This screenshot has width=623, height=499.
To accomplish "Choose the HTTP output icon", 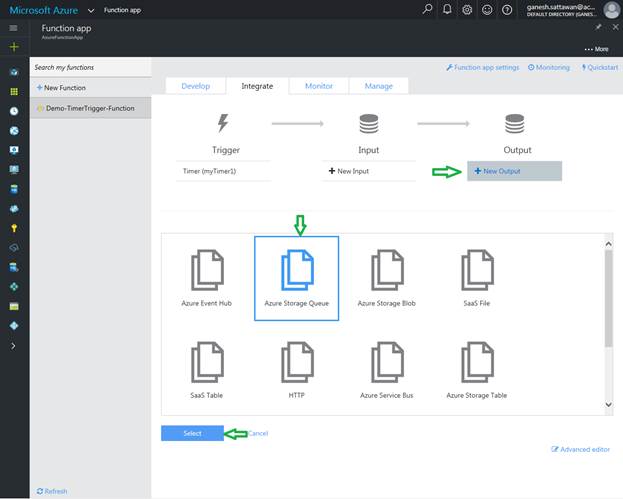I will coord(297,363).
